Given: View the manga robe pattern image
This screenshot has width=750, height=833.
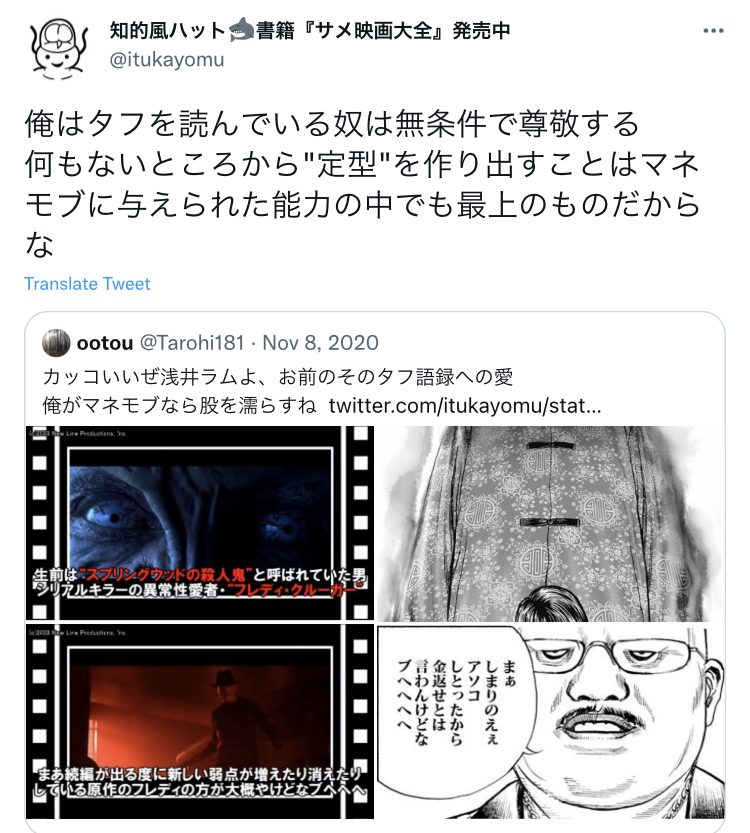Looking at the screenshot, I should click(x=550, y=523).
